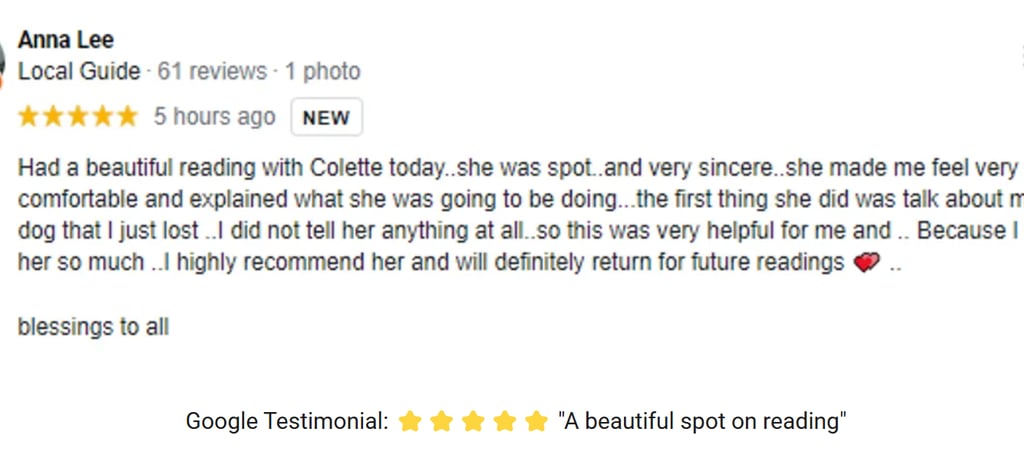Screen dimensions: 1024x465
Task: Click the "A beautiful spot on reading" quote
Action: pos(702,421)
